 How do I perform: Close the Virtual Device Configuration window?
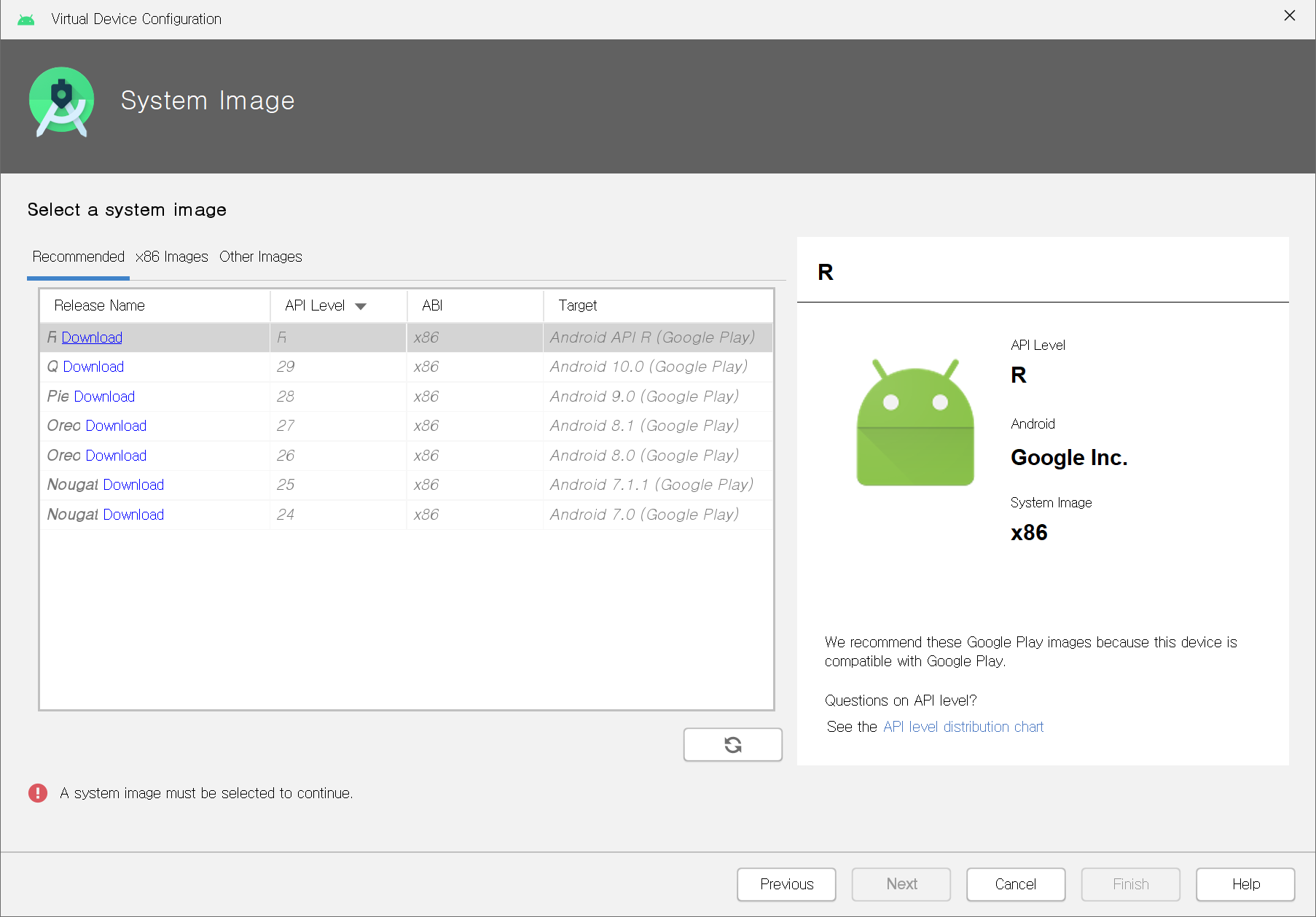coord(1289,15)
